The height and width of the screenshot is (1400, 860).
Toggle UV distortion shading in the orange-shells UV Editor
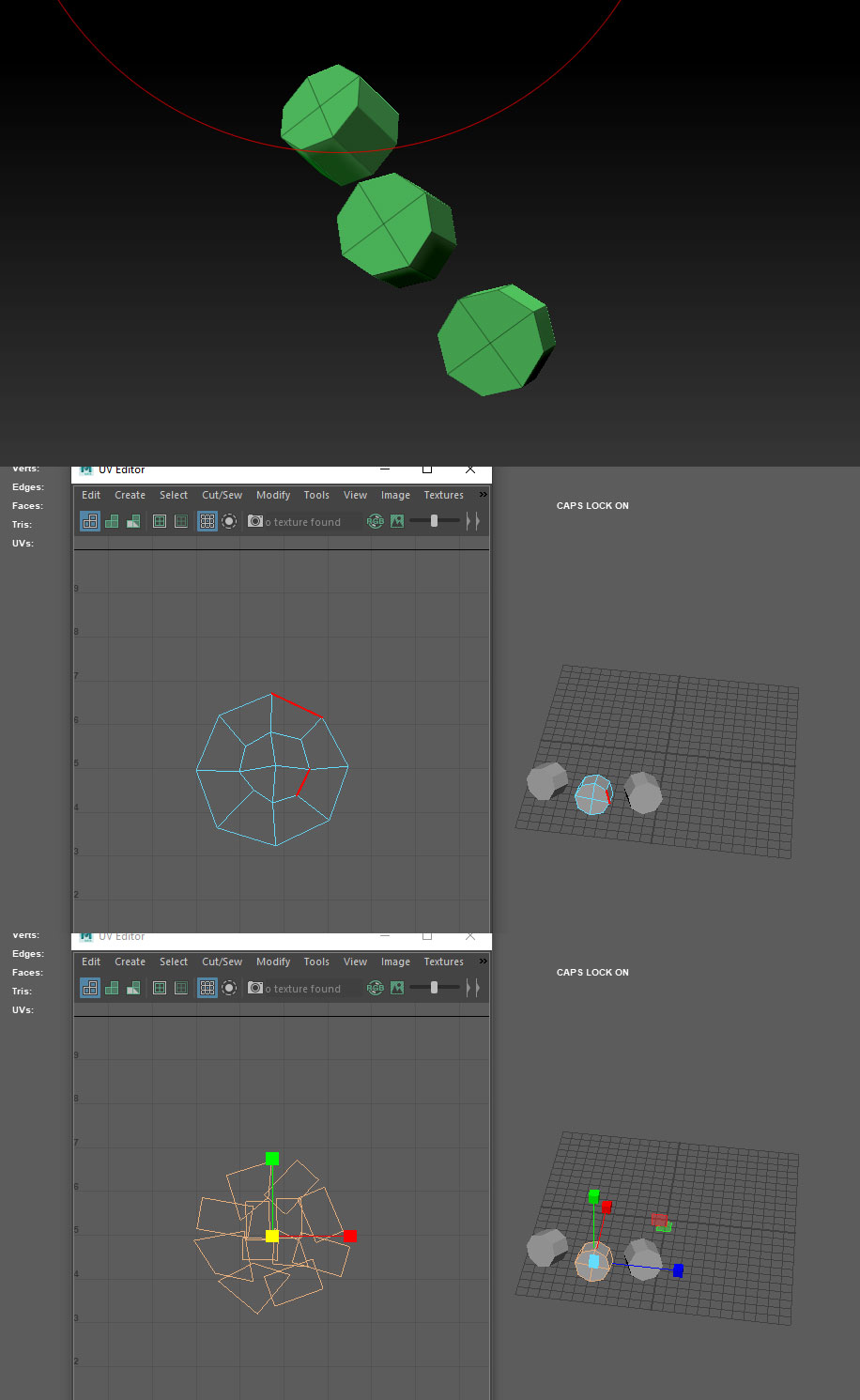click(133, 988)
